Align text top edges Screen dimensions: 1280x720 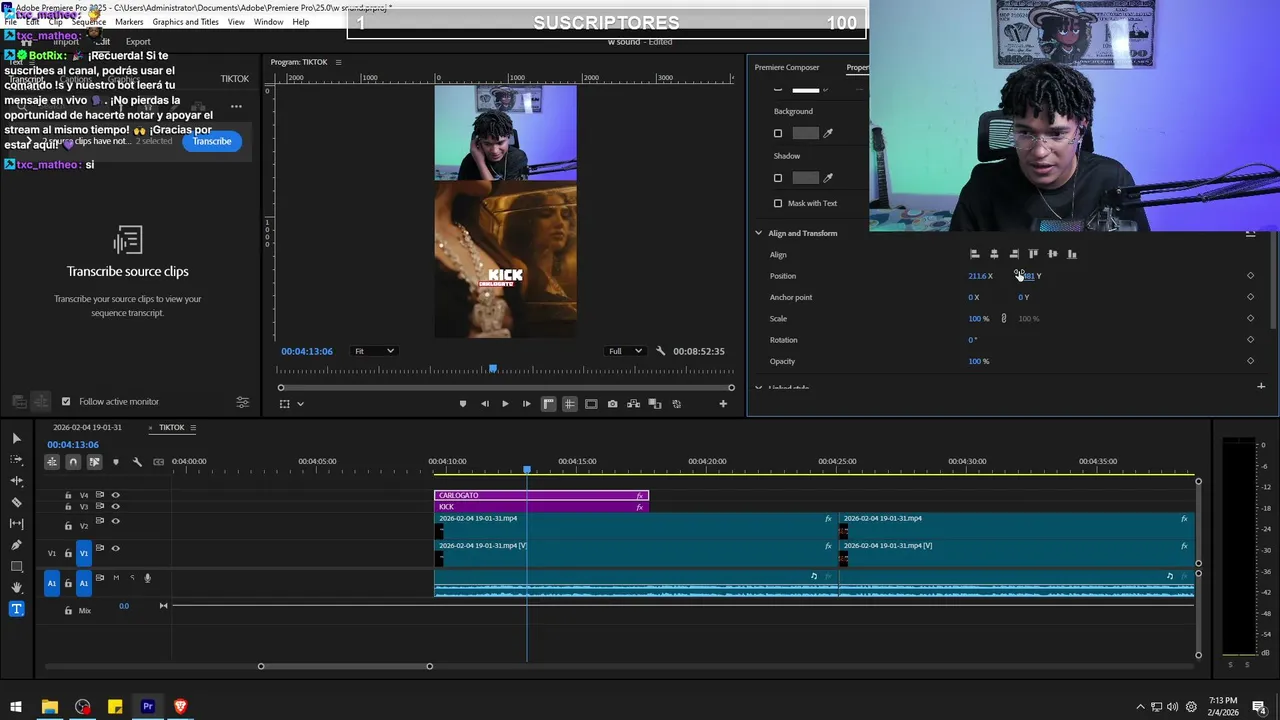tap(1033, 254)
